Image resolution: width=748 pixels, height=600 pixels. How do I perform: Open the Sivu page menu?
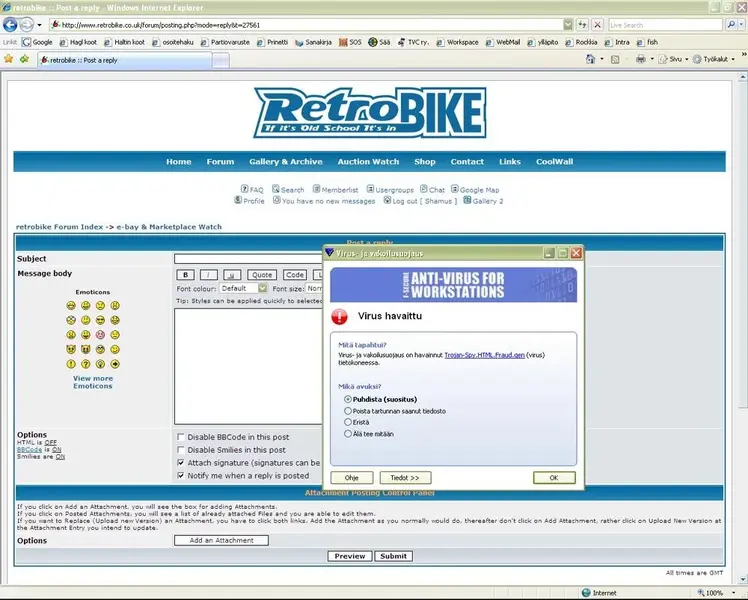pyautogui.click(x=671, y=59)
